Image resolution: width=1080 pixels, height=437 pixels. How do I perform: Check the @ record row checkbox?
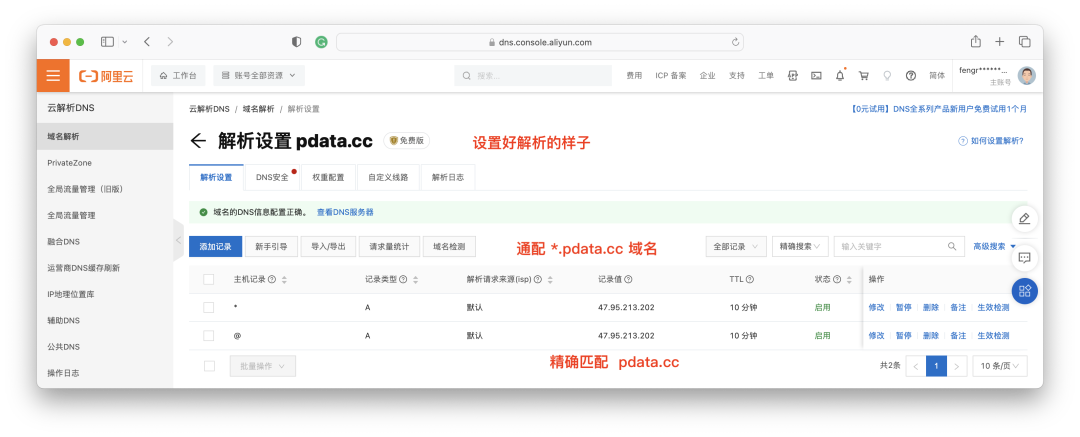pyautogui.click(x=209, y=336)
